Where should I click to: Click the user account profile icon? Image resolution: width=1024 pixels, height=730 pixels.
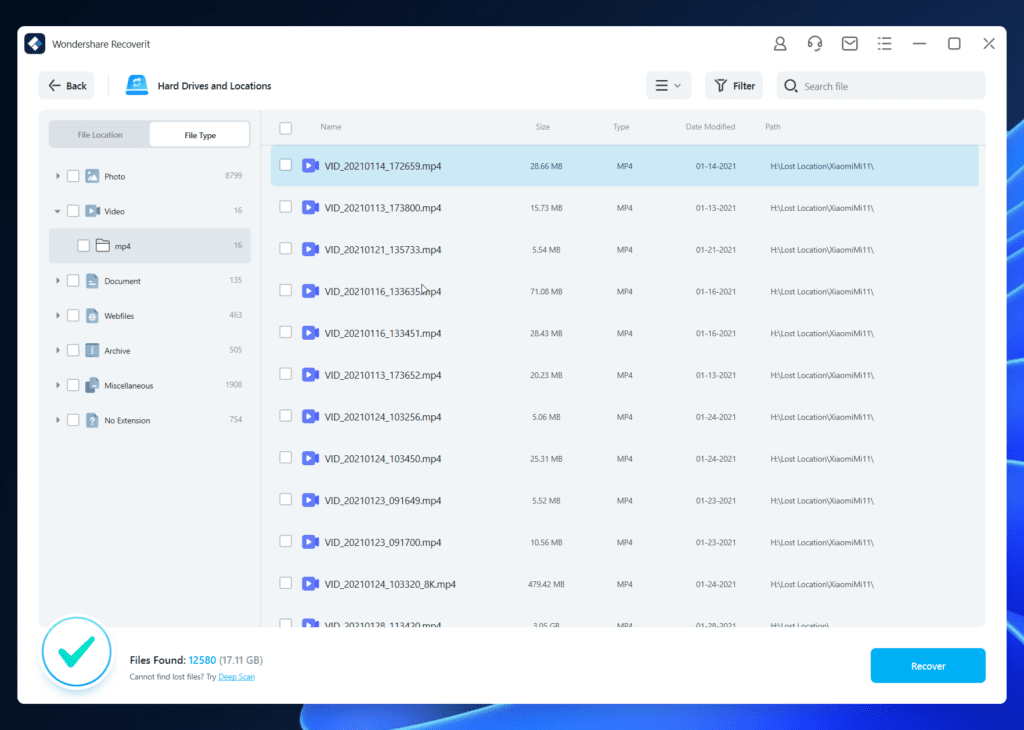pos(780,44)
